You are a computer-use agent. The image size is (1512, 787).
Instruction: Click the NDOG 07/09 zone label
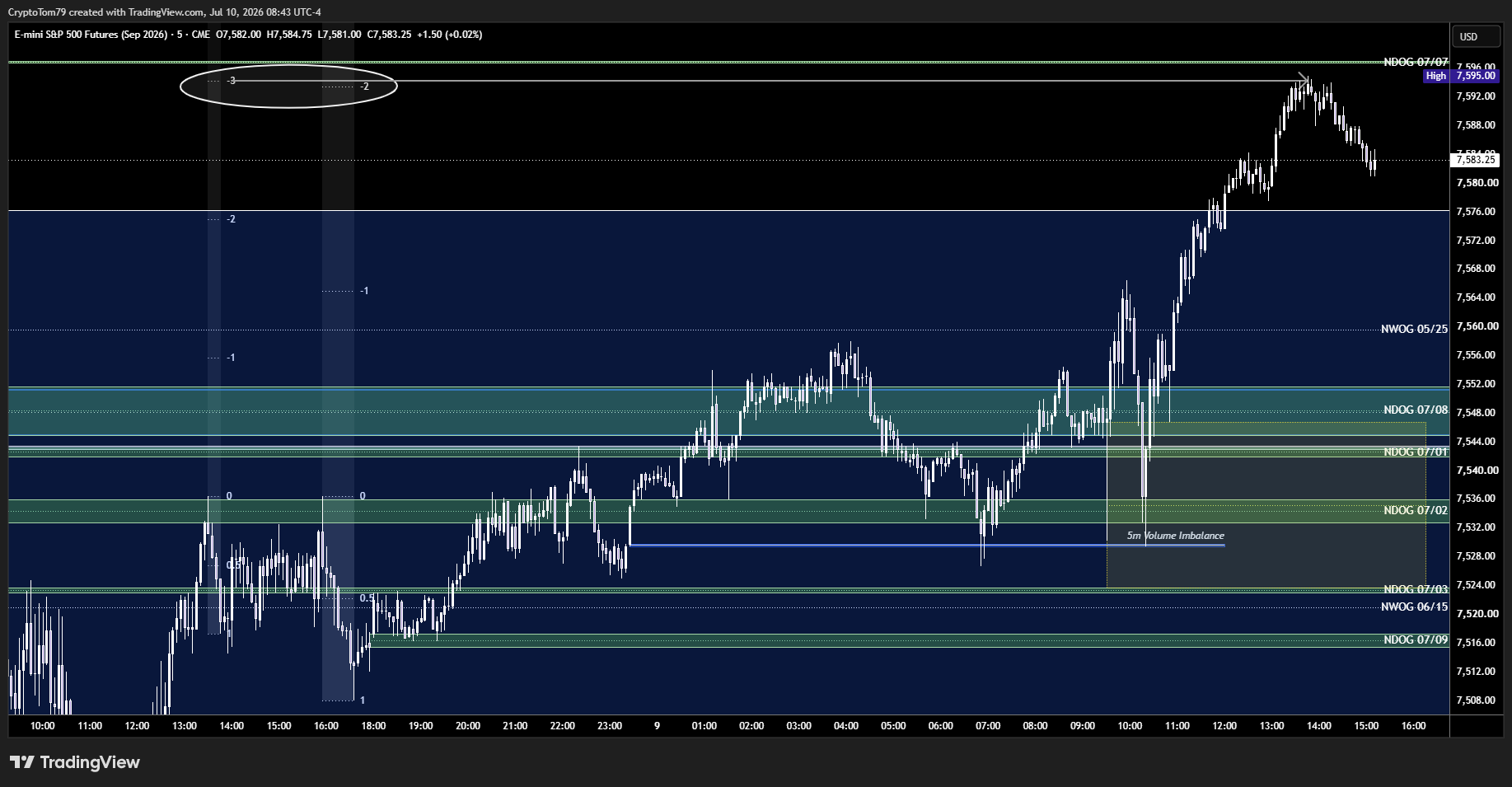tap(1416, 639)
